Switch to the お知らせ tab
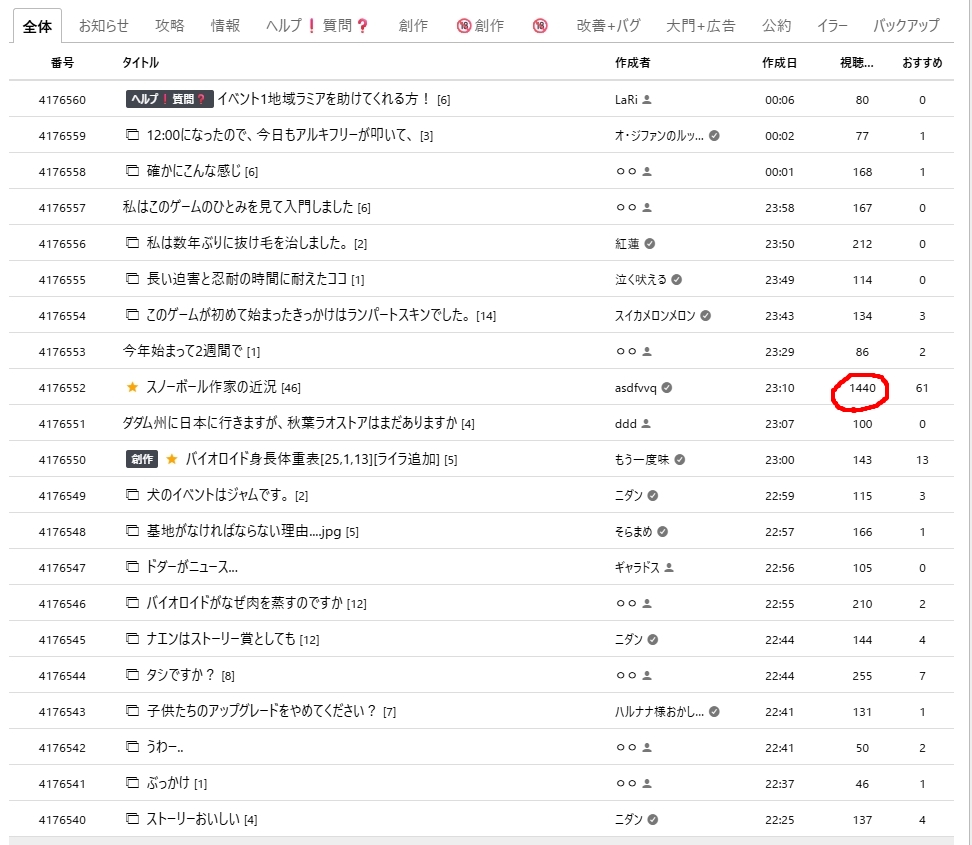The height and width of the screenshot is (845, 972). click(103, 25)
